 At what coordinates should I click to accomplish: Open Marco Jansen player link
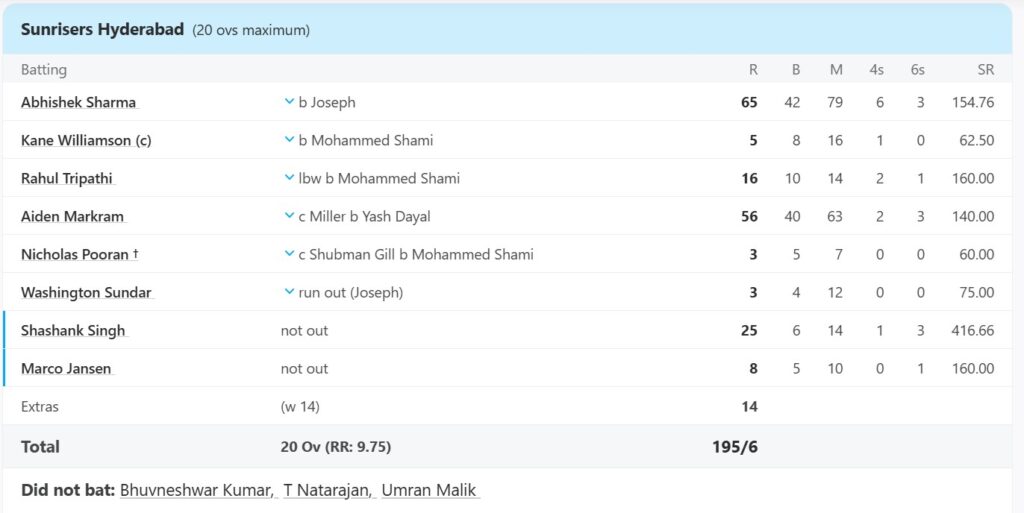point(66,369)
